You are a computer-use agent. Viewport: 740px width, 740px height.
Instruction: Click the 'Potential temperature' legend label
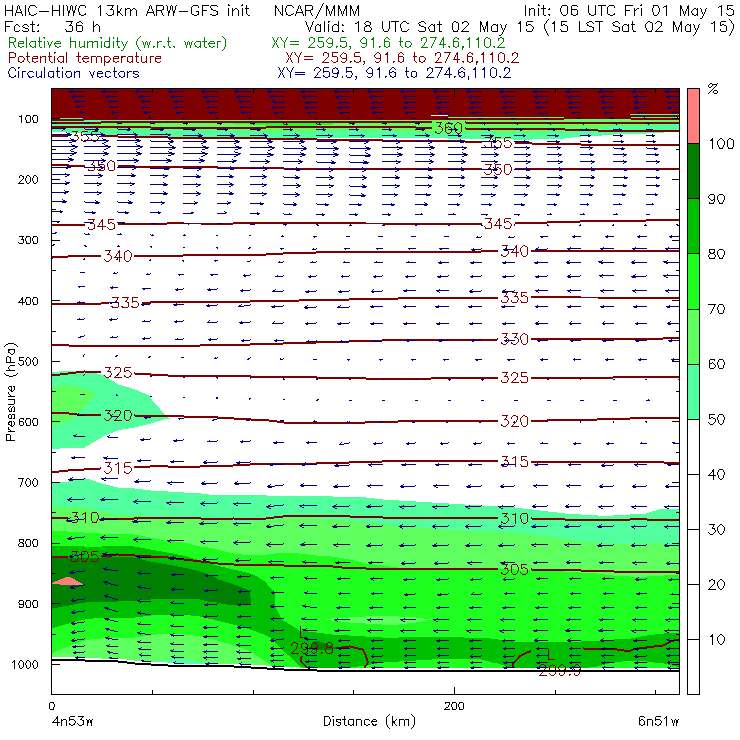click(x=84, y=58)
